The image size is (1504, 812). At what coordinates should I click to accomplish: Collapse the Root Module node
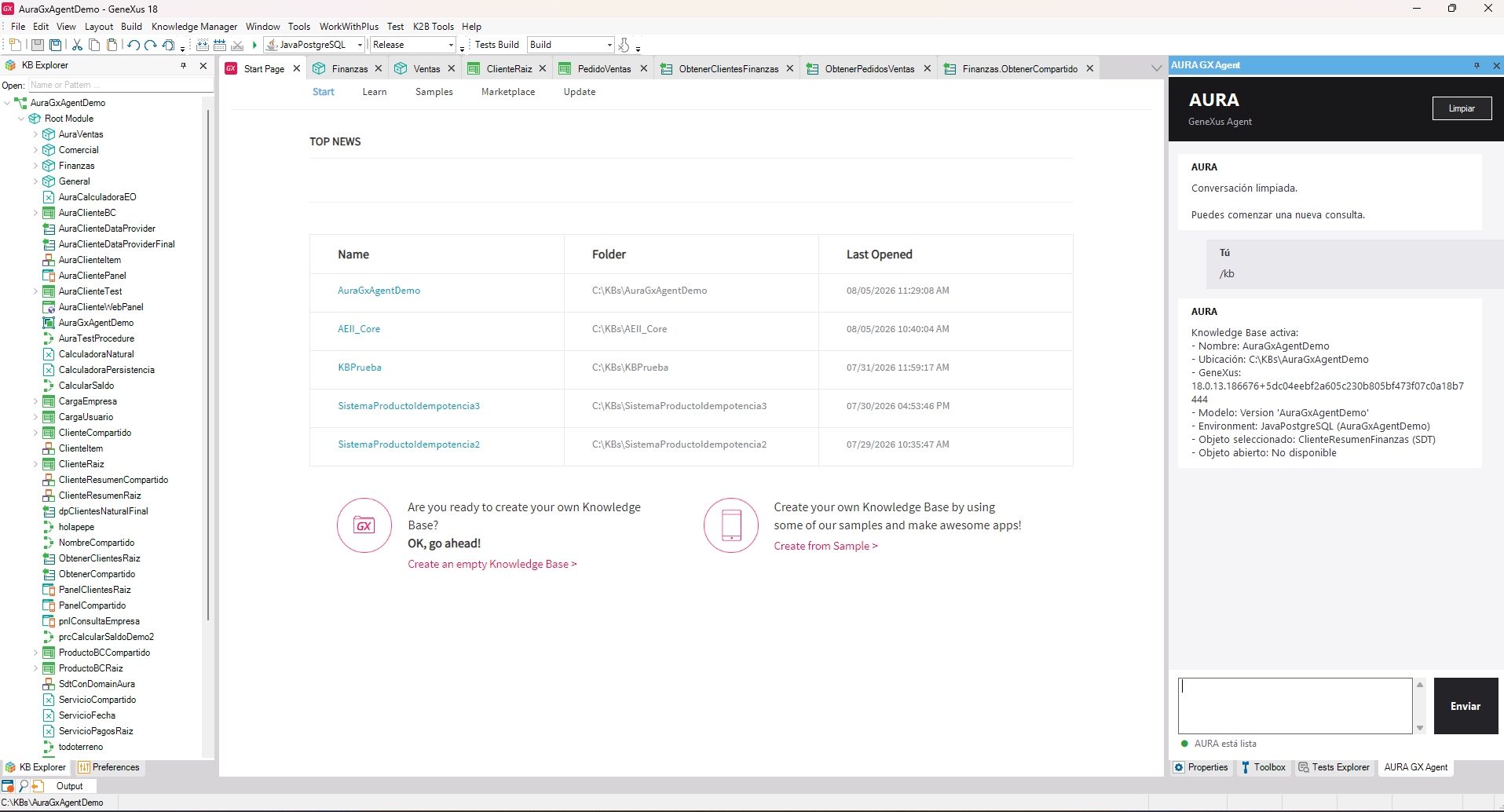(21, 119)
